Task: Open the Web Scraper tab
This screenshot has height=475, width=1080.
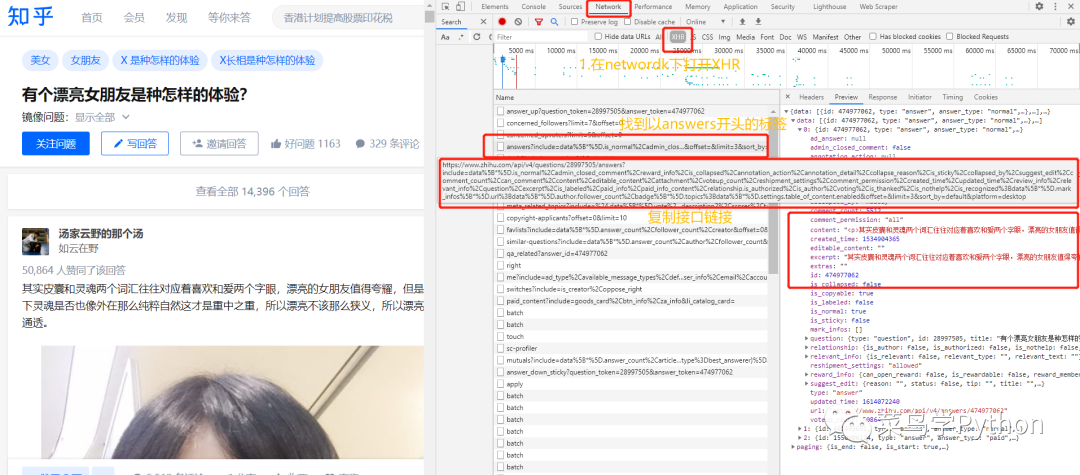Action: (878, 7)
